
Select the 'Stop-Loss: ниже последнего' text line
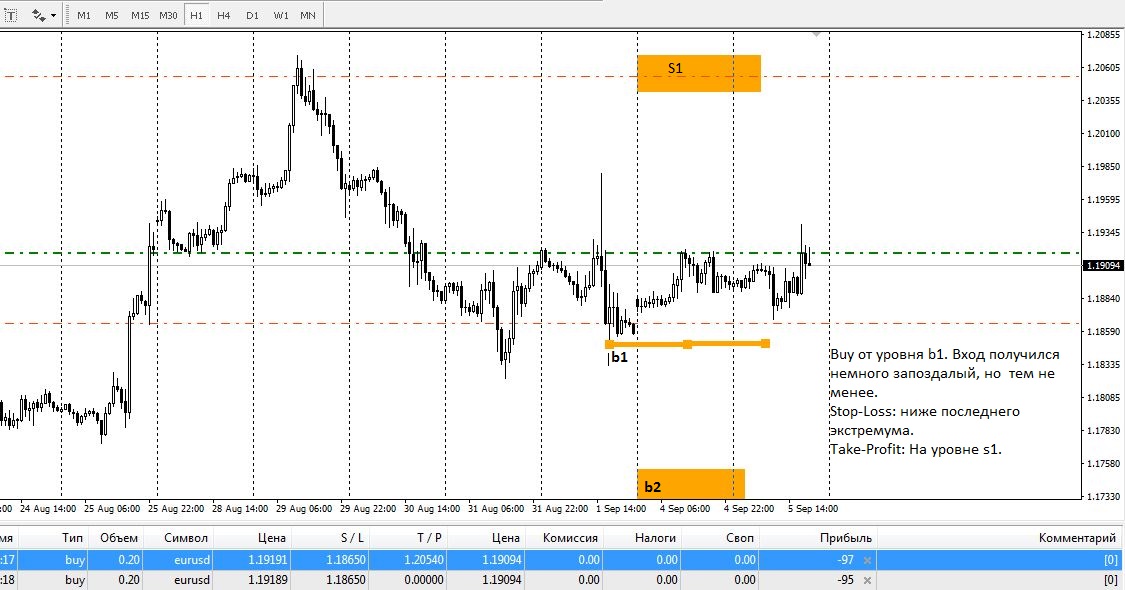pyautogui.click(x=925, y=411)
